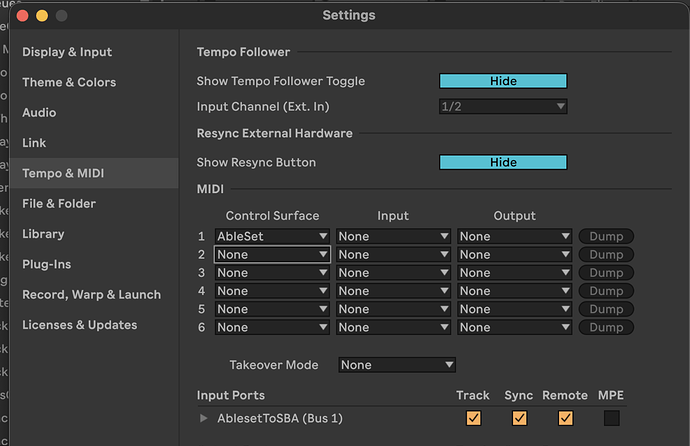Open row 3 Input dropdown
Viewport: 690px width, 446px height.
(393, 273)
